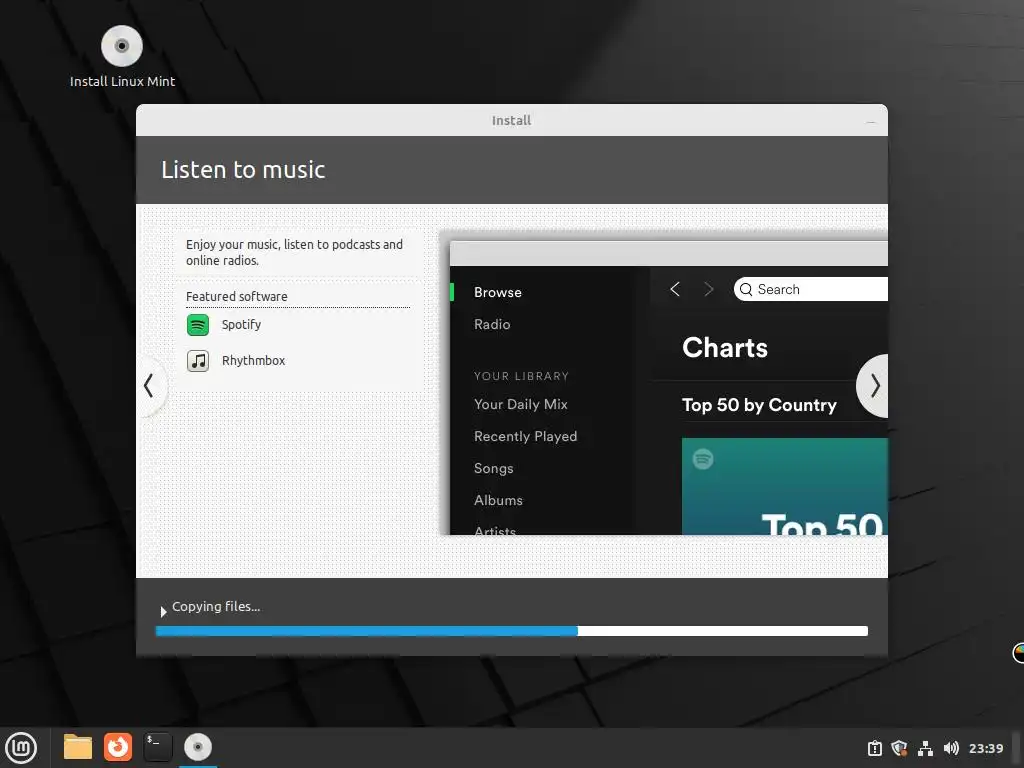Screen dimensions: 1024x768
Task: Launch the Firefox browser from the panel
Action: [118, 747]
